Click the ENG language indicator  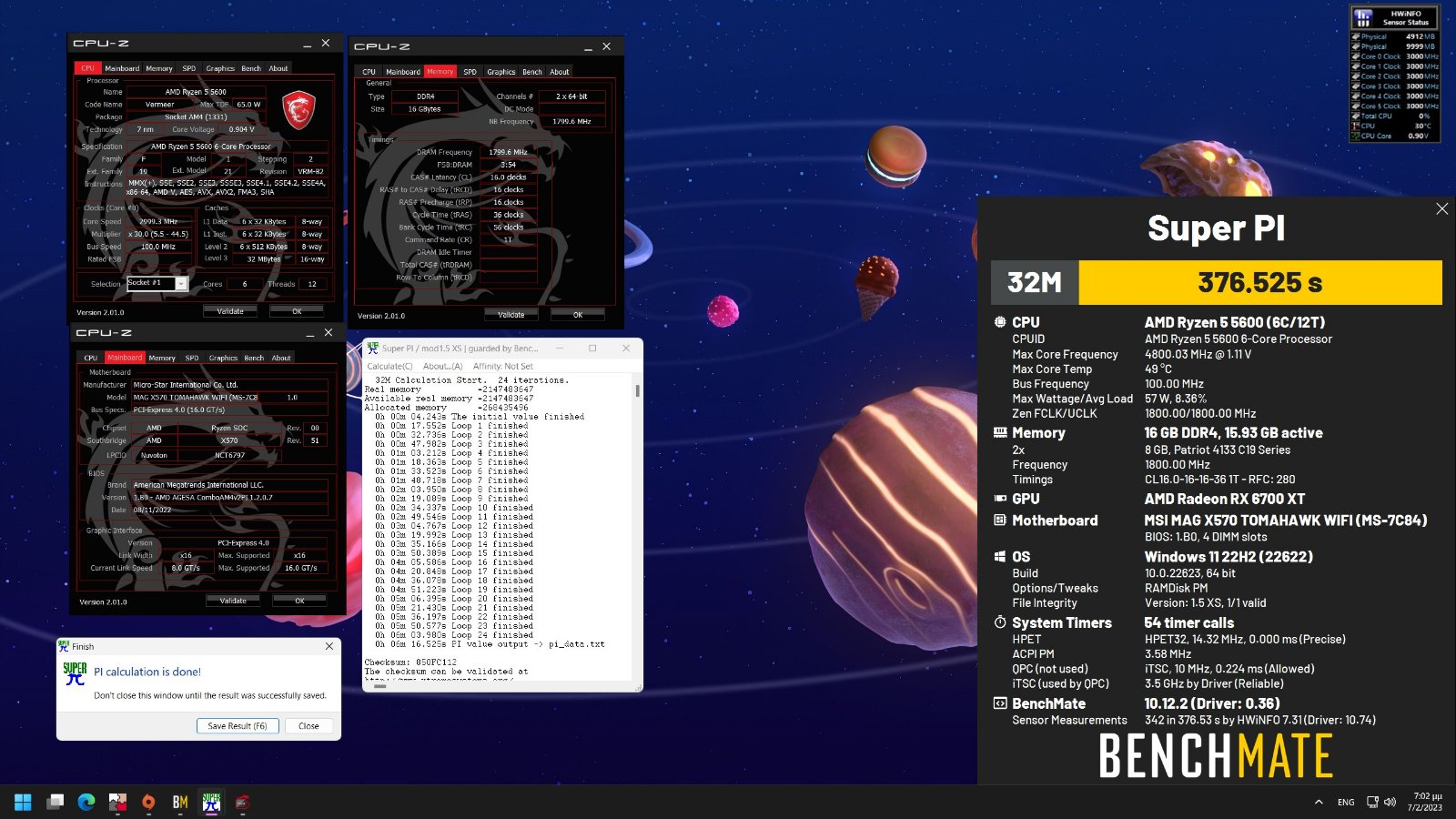coord(1346,802)
